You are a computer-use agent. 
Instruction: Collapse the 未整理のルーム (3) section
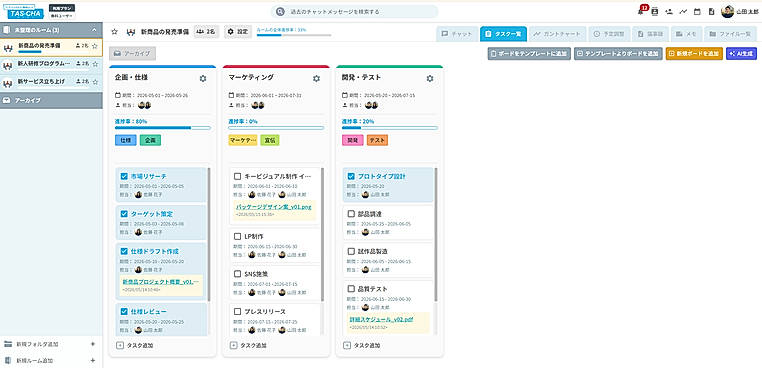click(x=51, y=30)
